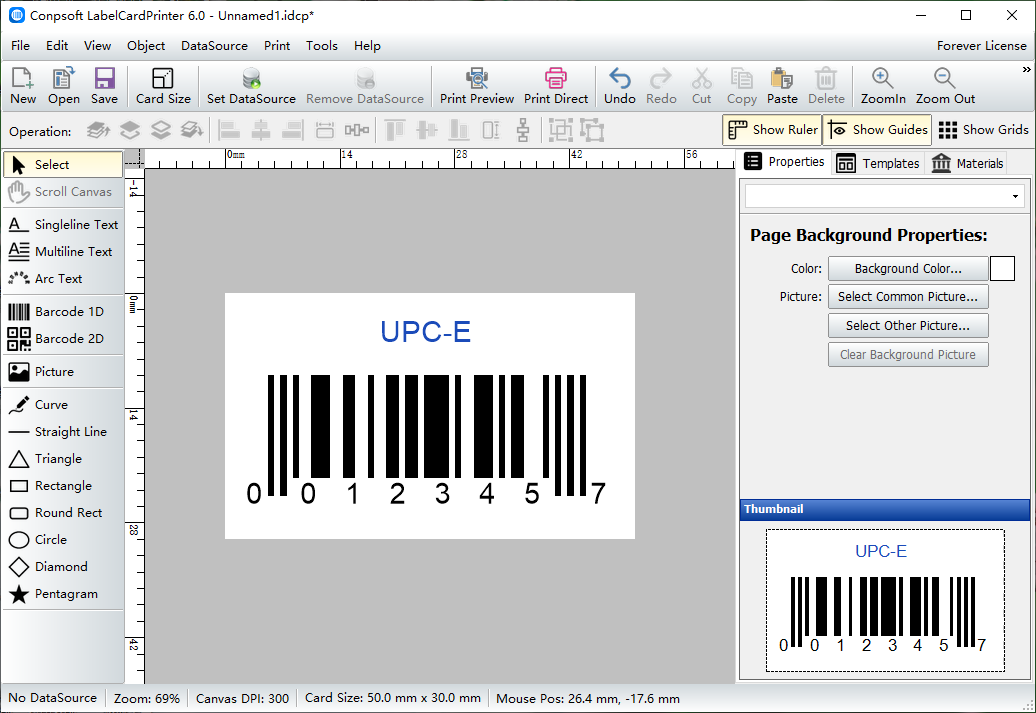The height and width of the screenshot is (713, 1036).
Task: Click Print Direct icon
Action: click(556, 86)
